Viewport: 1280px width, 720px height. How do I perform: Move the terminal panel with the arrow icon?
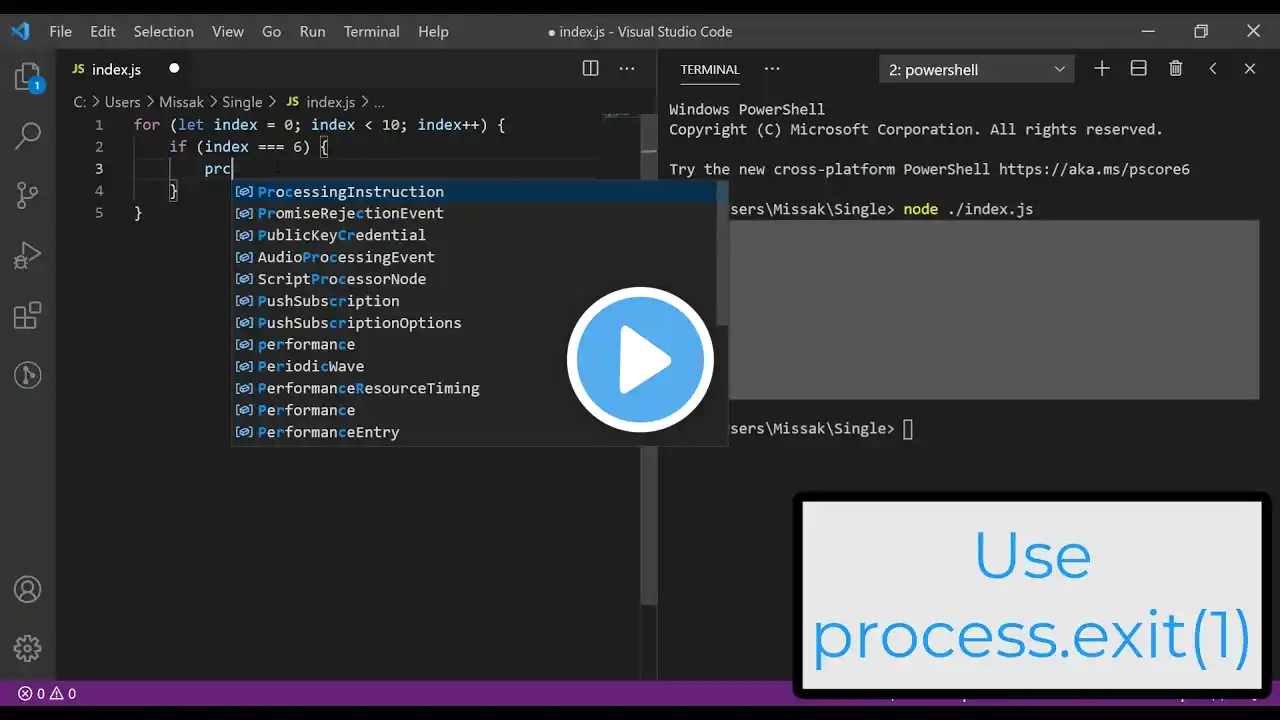[1213, 69]
